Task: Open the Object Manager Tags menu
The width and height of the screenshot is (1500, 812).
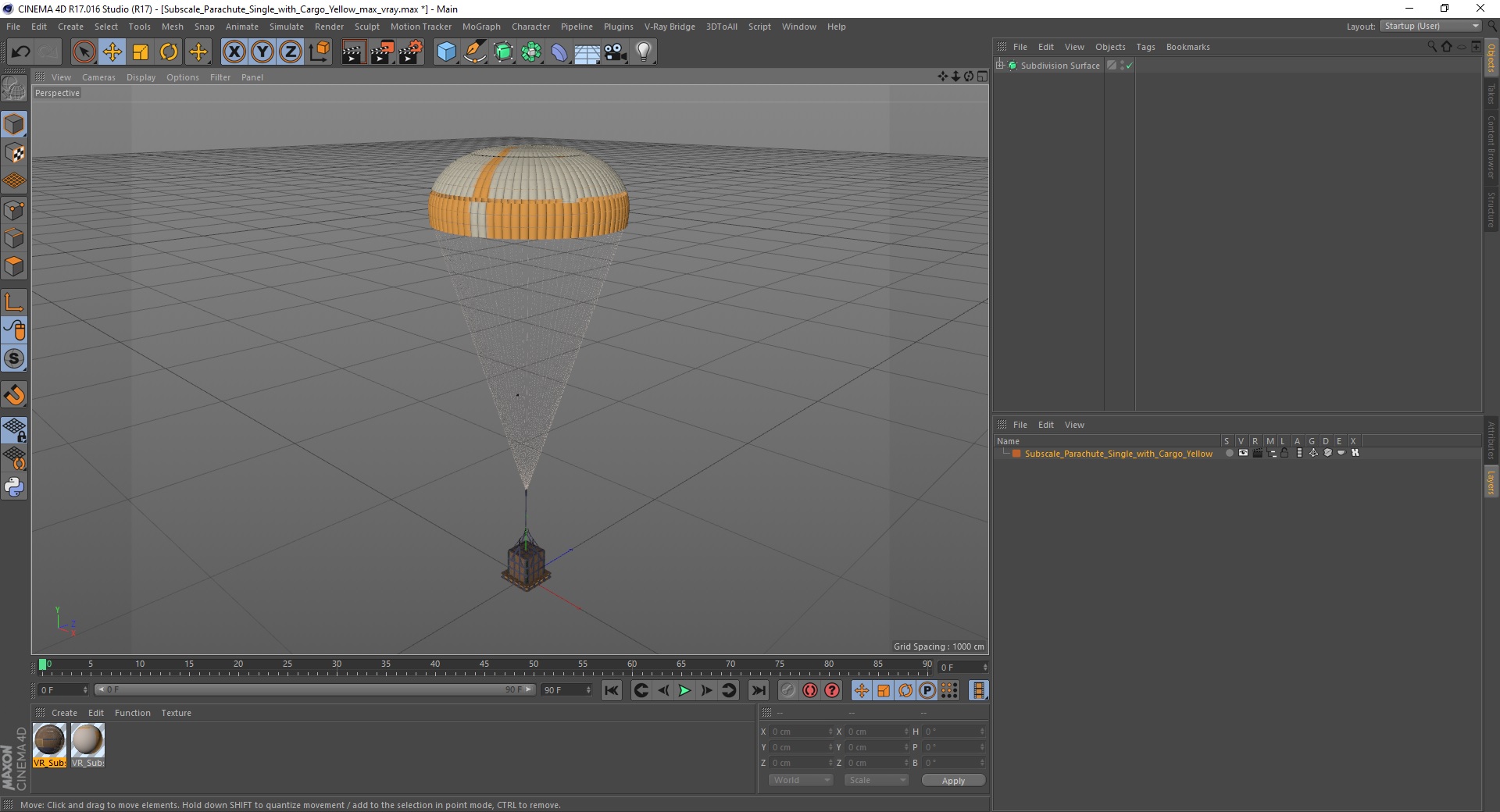Action: pyautogui.click(x=1145, y=47)
